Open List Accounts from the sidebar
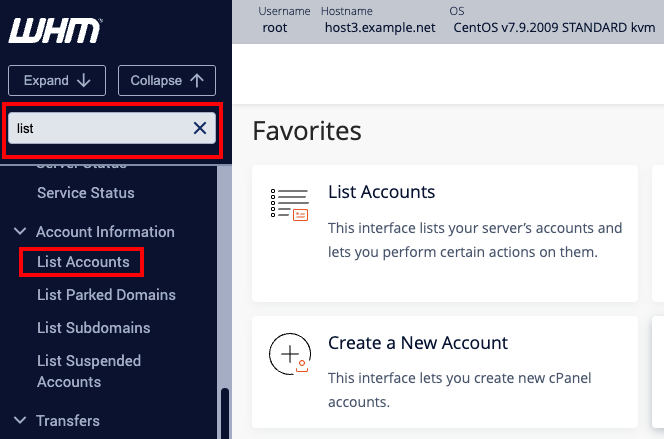664x439 pixels. 83,262
